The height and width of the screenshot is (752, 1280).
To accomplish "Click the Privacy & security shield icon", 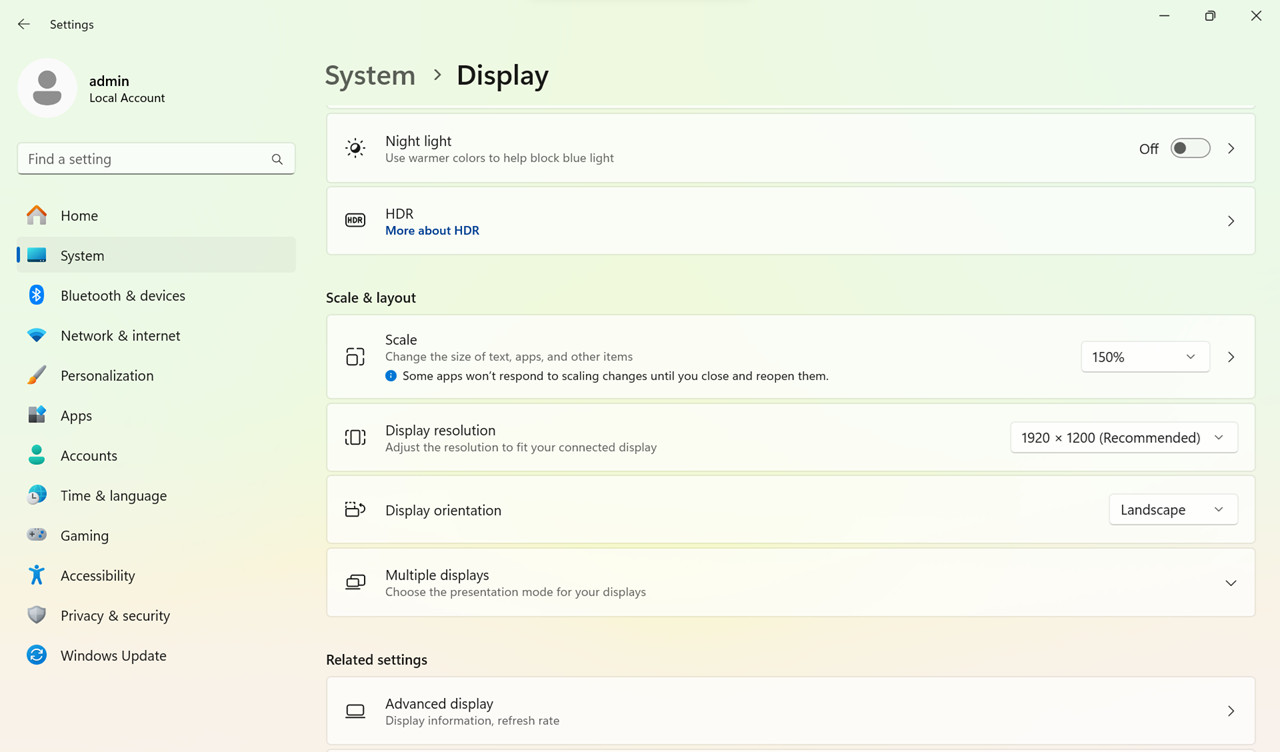I will click(x=37, y=615).
